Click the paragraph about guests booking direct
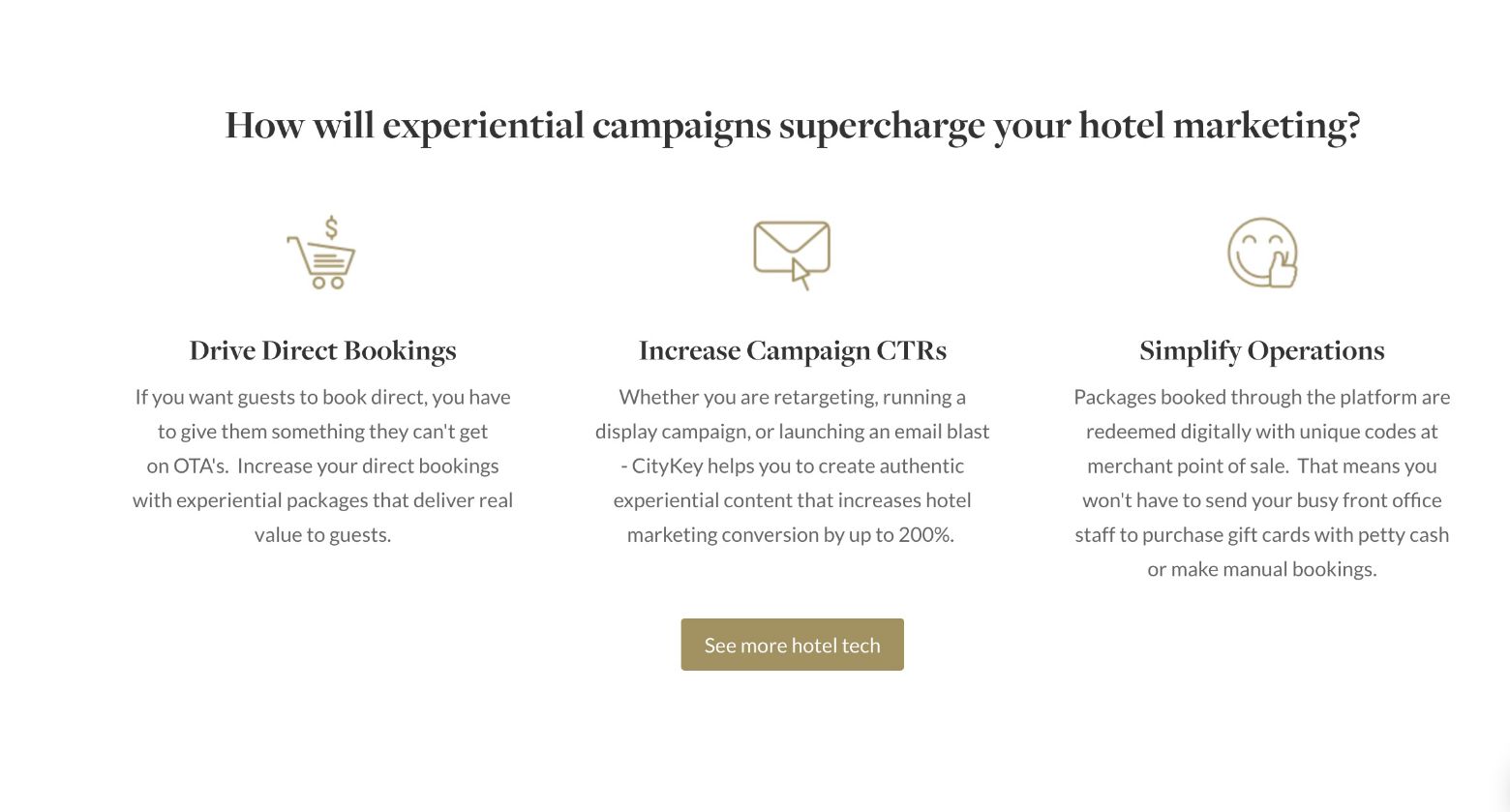The width and height of the screenshot is (1510, 812). coord(322,466)
